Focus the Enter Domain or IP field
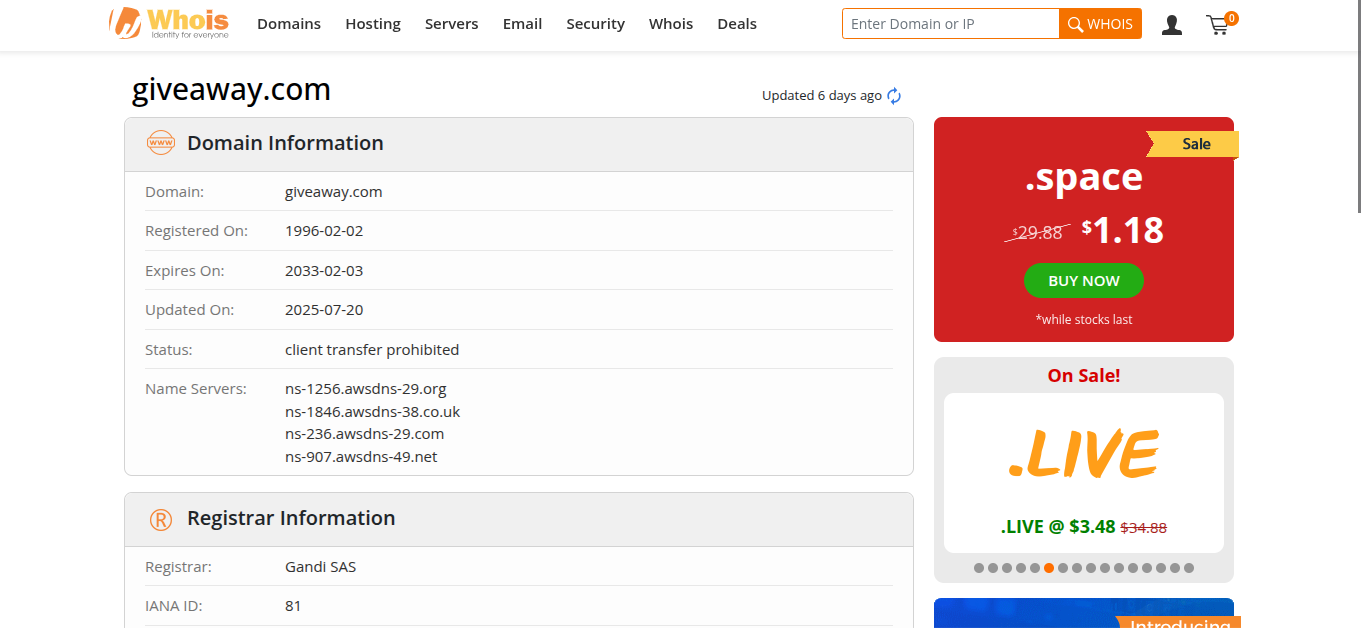 click(x=950, y=24)
